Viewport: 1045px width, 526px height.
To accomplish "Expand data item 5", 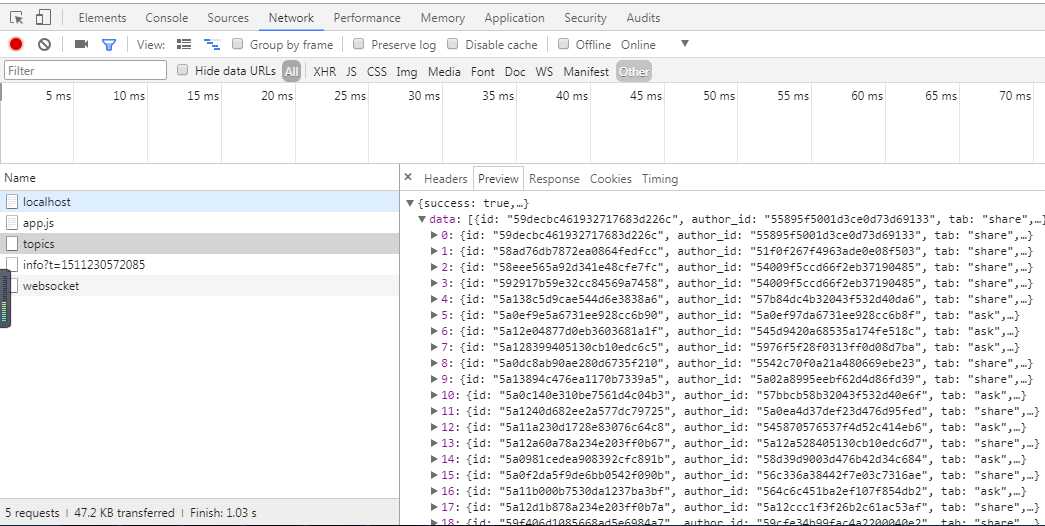I will tap(435, 315).
